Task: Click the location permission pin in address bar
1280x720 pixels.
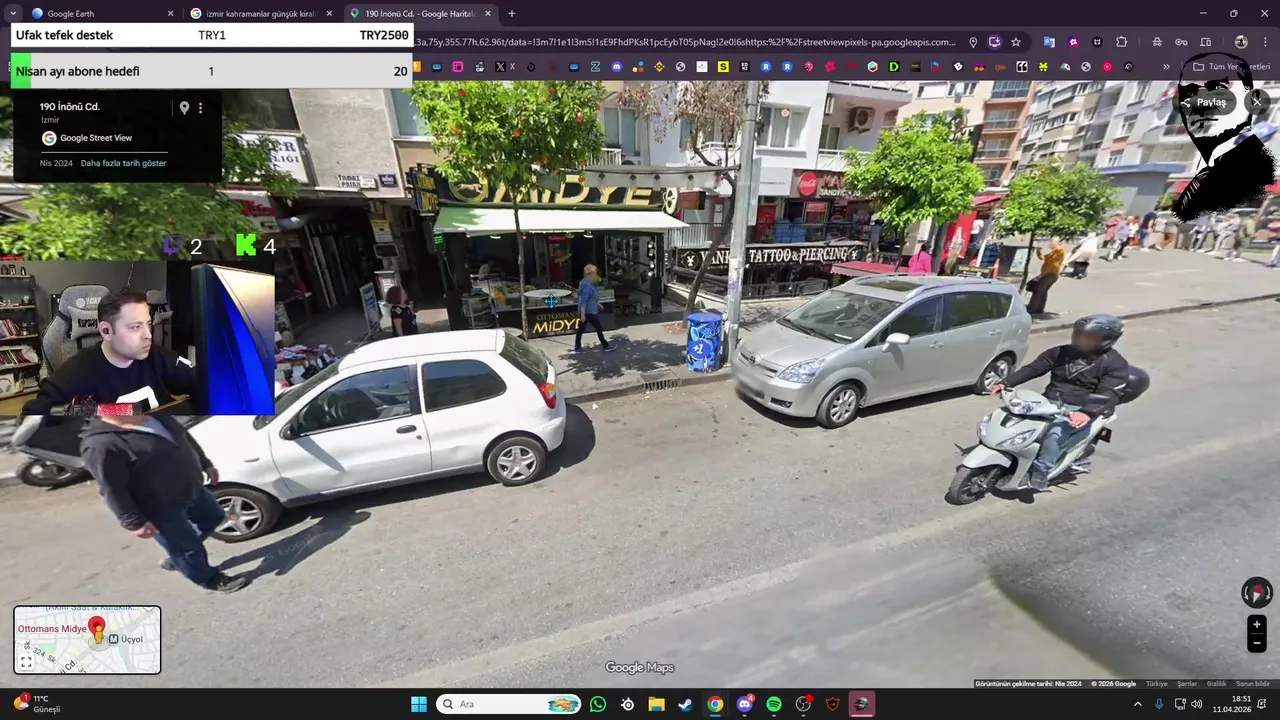Action: (973, 42)
